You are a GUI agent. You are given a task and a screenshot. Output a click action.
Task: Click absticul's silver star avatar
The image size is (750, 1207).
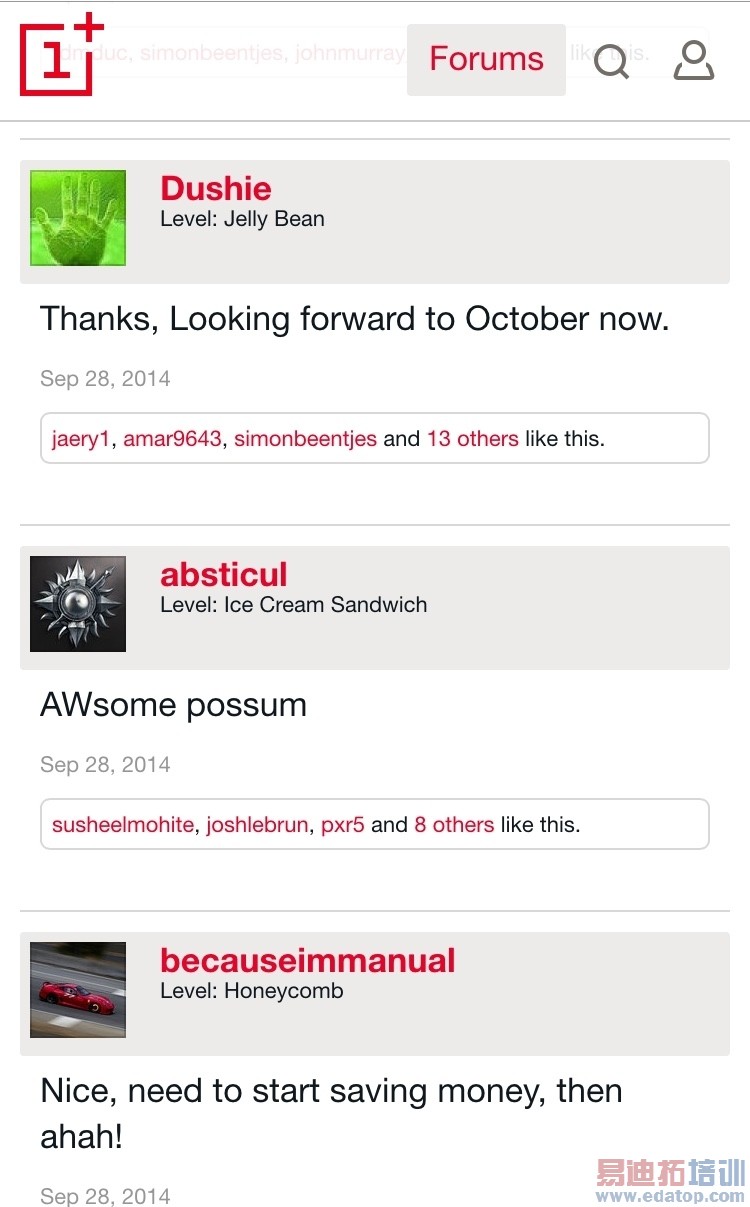click(78, 604)
